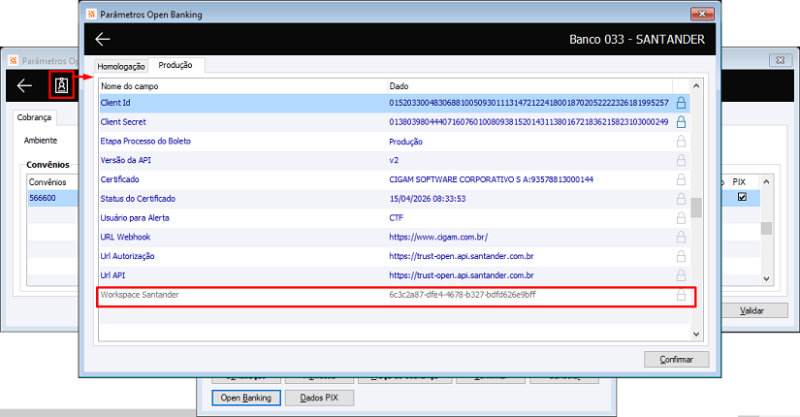Viewport: 800px width, 417px height.
Task: Click the lock icon on Client Id row
Action: [681, 103]
